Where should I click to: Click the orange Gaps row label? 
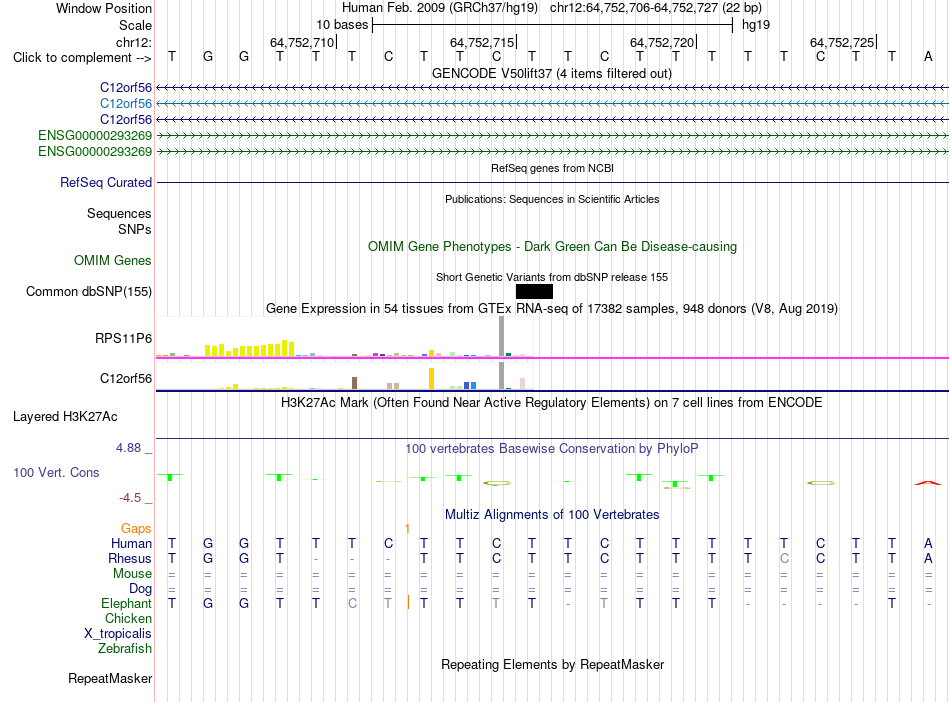[136, 529]
